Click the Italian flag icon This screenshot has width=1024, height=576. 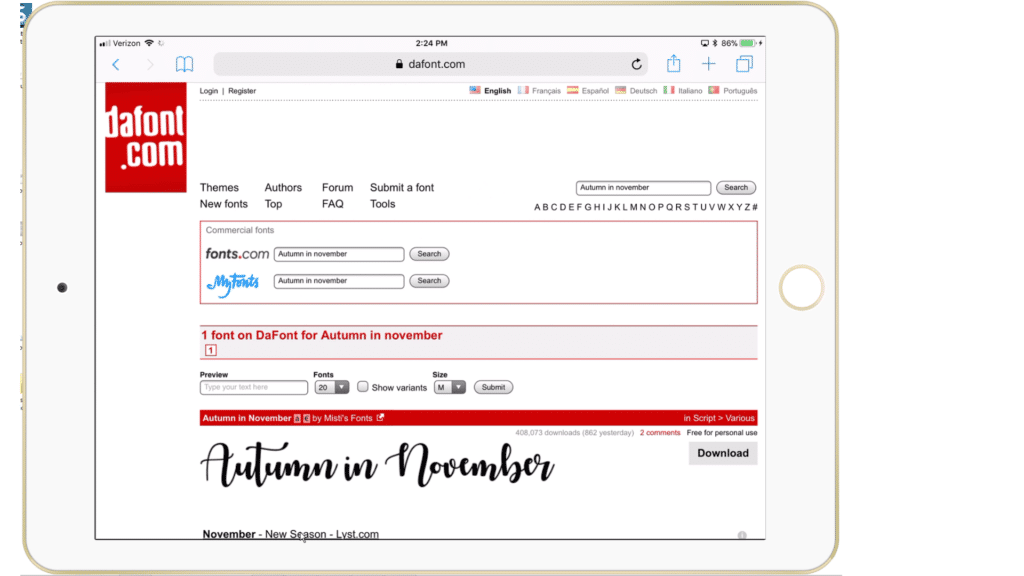tap(669, 90)
